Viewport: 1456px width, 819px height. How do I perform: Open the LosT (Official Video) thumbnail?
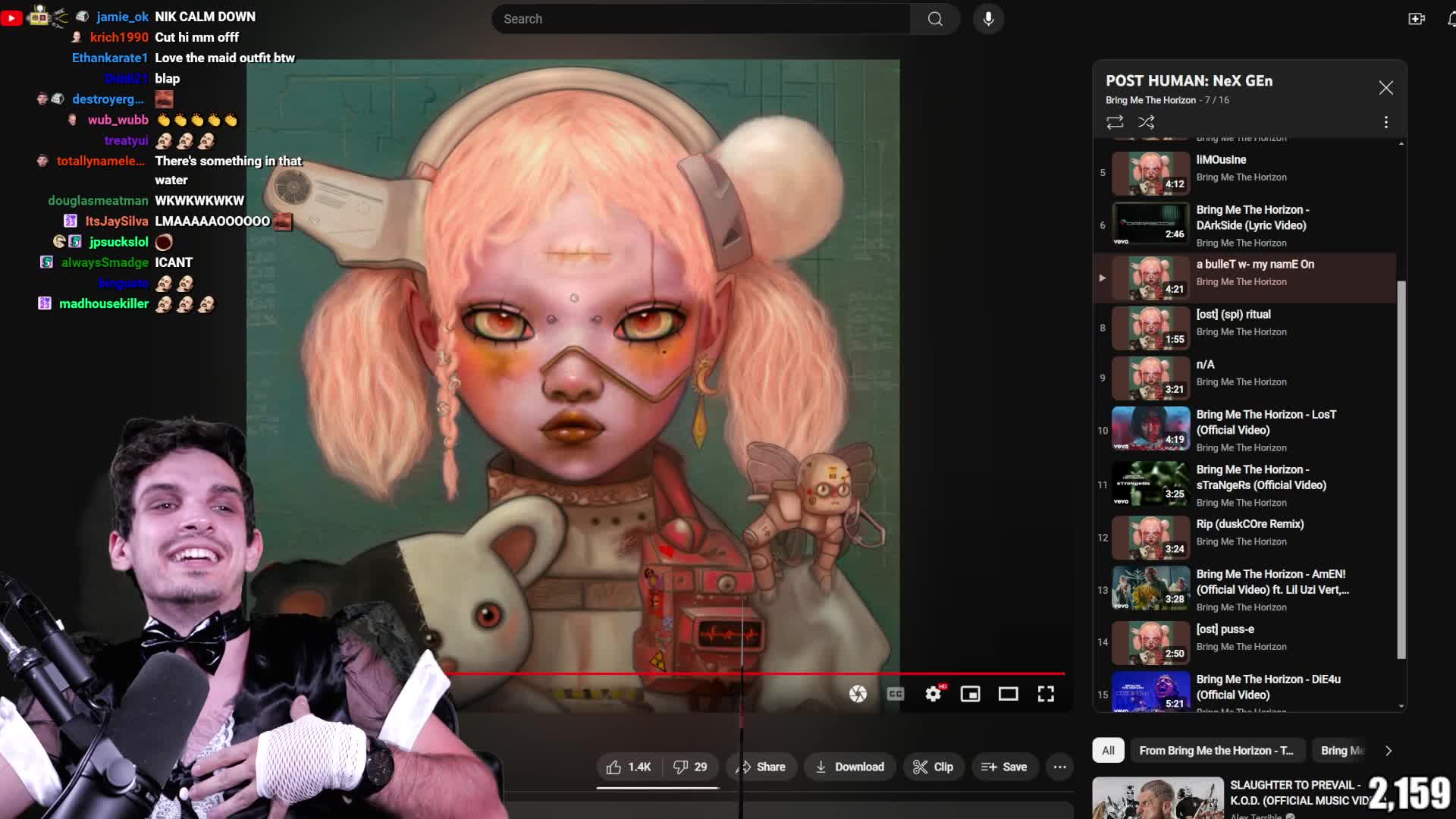pyautogui.click(x=1150, y=428)
